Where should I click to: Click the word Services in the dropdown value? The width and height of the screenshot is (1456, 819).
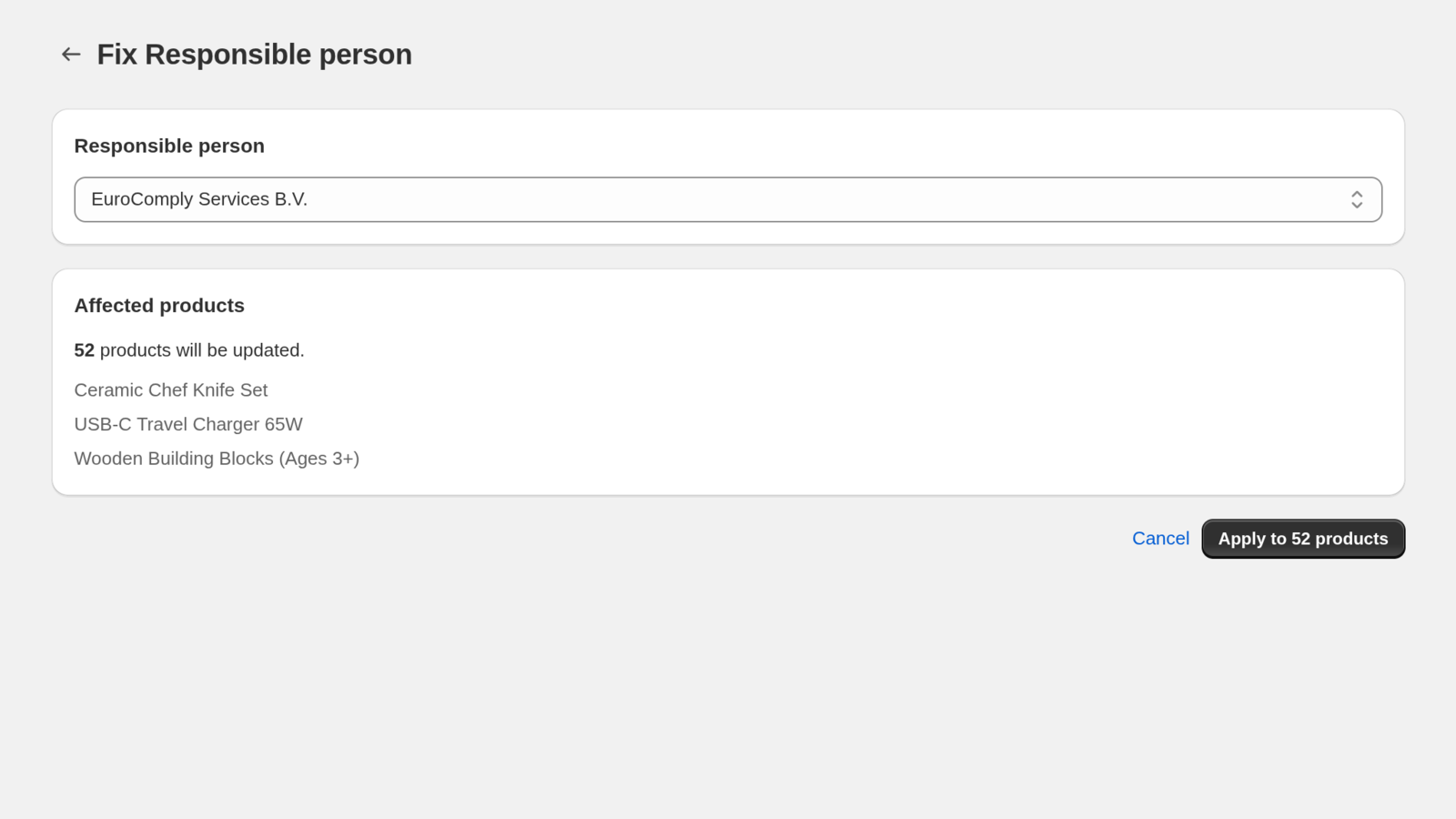(x=234, y=199)
